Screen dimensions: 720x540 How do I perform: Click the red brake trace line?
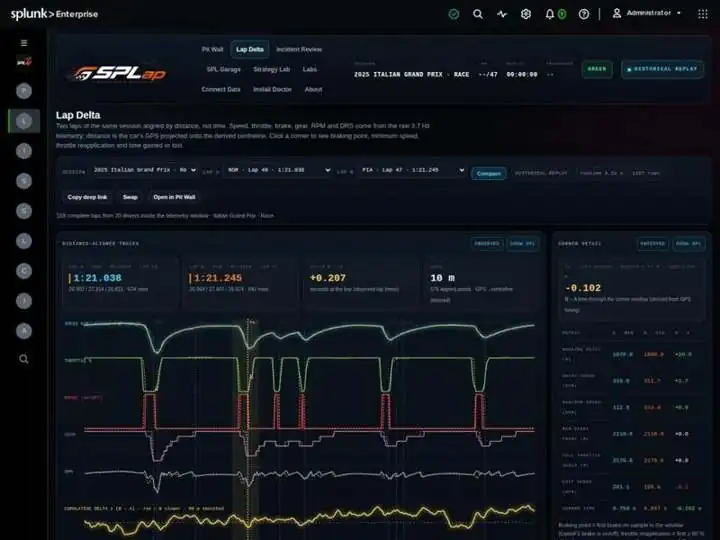coord(309,412)
